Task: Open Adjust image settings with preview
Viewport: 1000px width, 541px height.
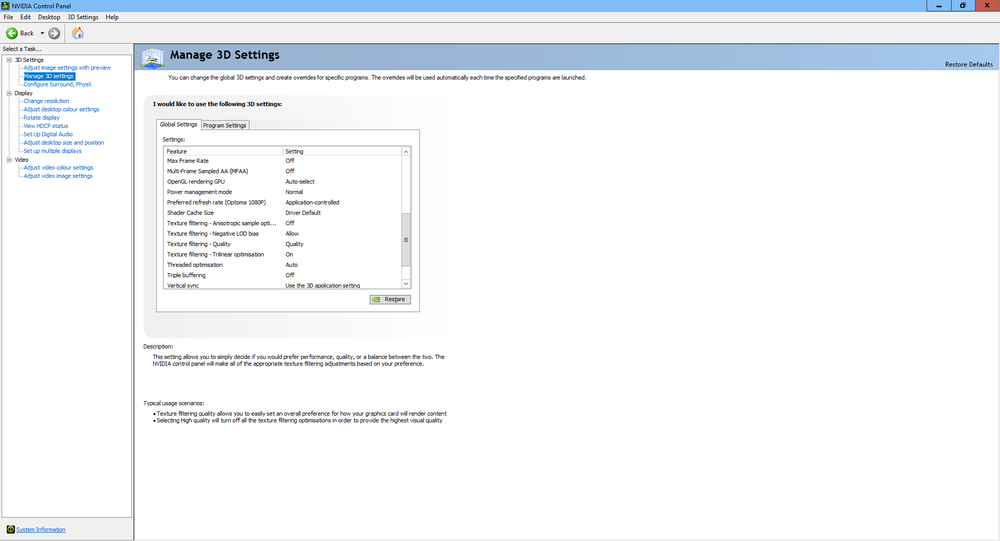Action: (67, 68)
